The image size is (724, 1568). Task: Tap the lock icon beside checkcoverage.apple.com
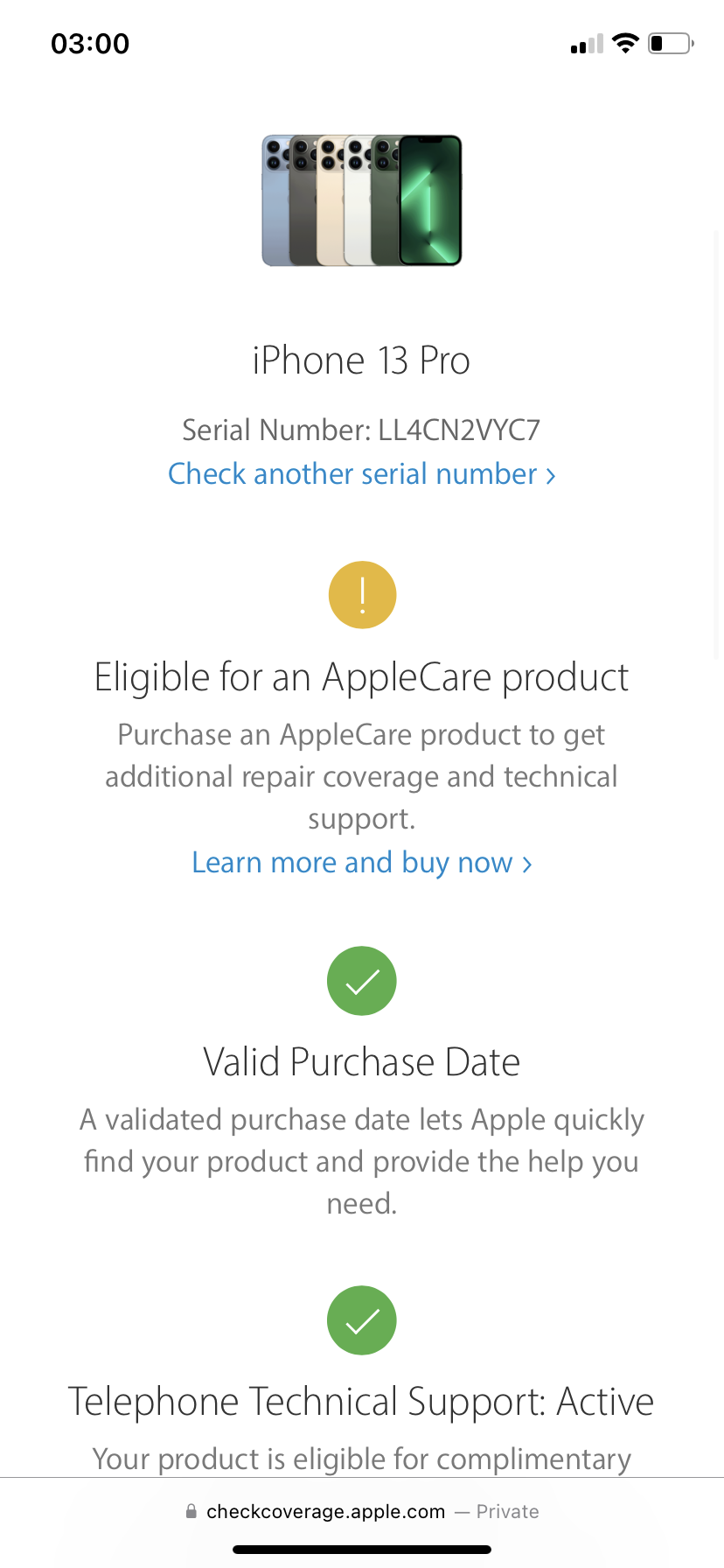(191, 1511)
